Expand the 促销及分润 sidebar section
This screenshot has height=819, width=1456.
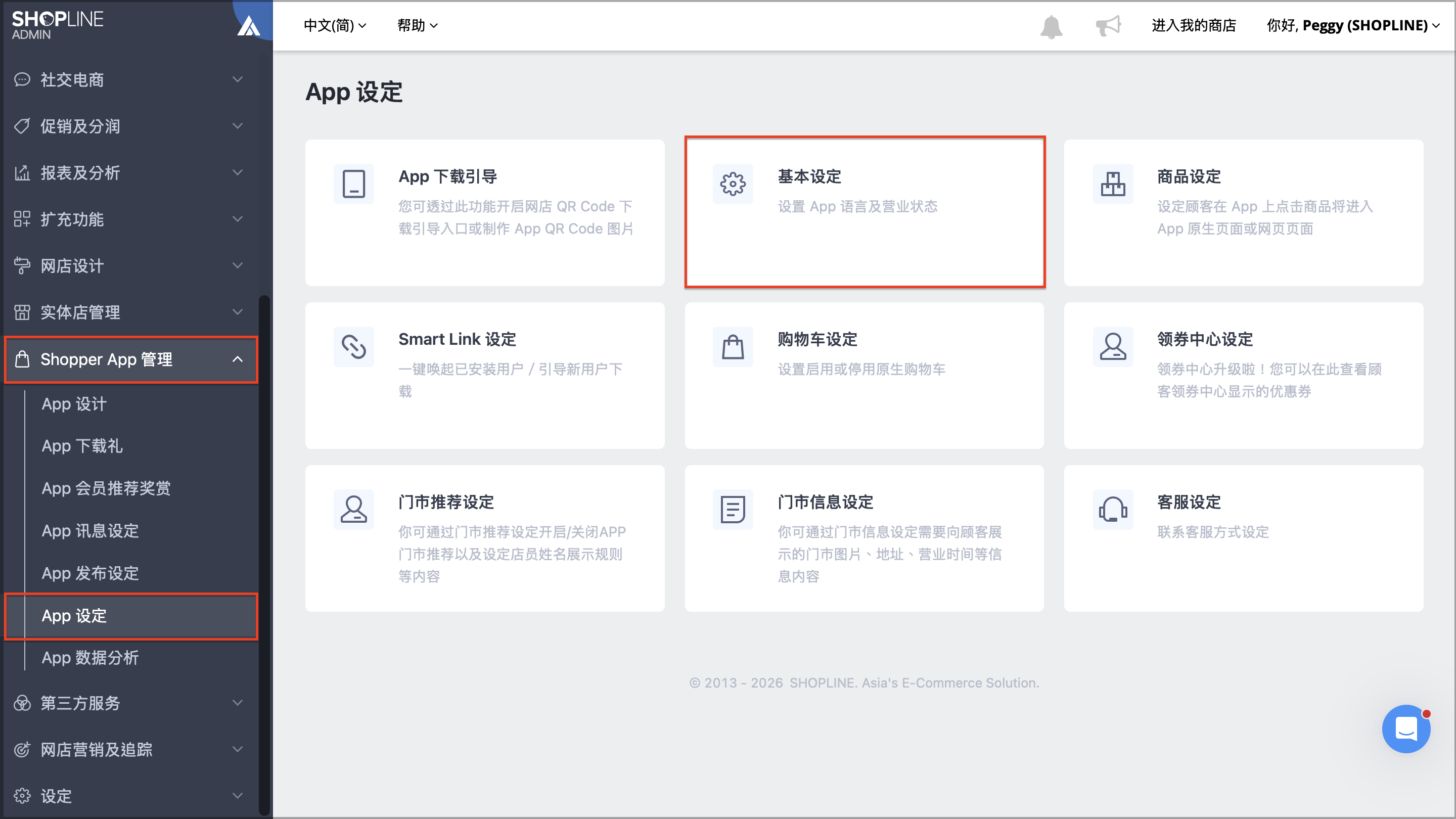click(x=130, y=126)
